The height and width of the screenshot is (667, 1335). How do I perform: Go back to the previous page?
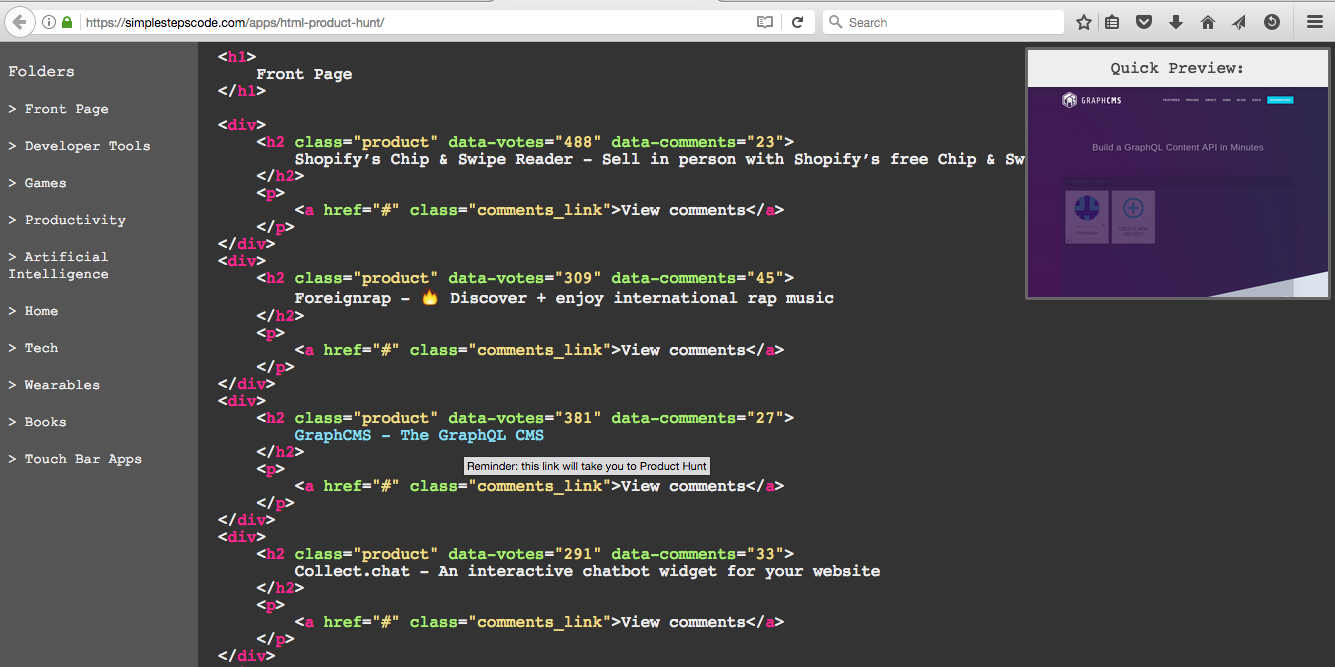point(18,21)
